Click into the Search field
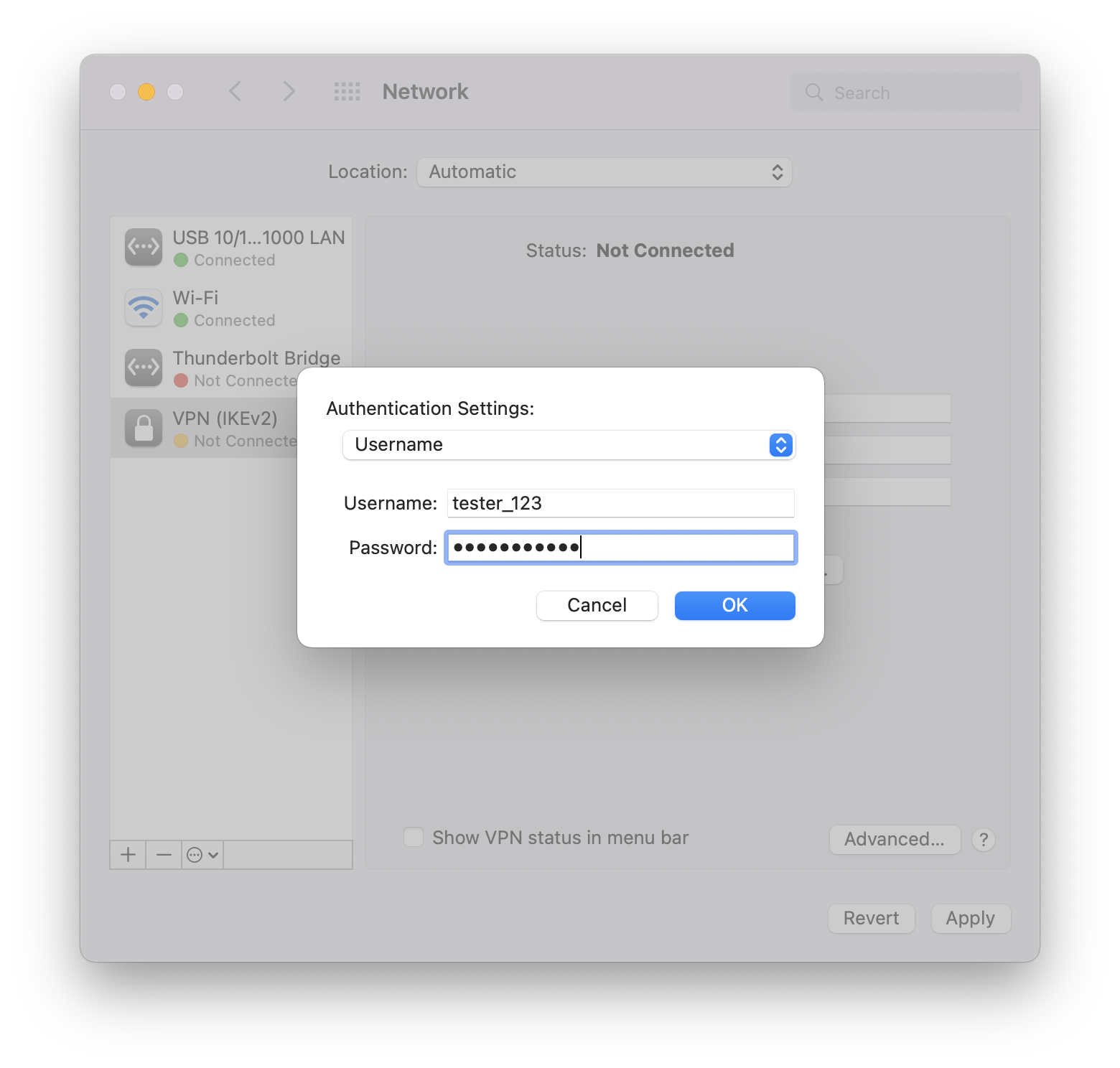 (x=906, y=92)
